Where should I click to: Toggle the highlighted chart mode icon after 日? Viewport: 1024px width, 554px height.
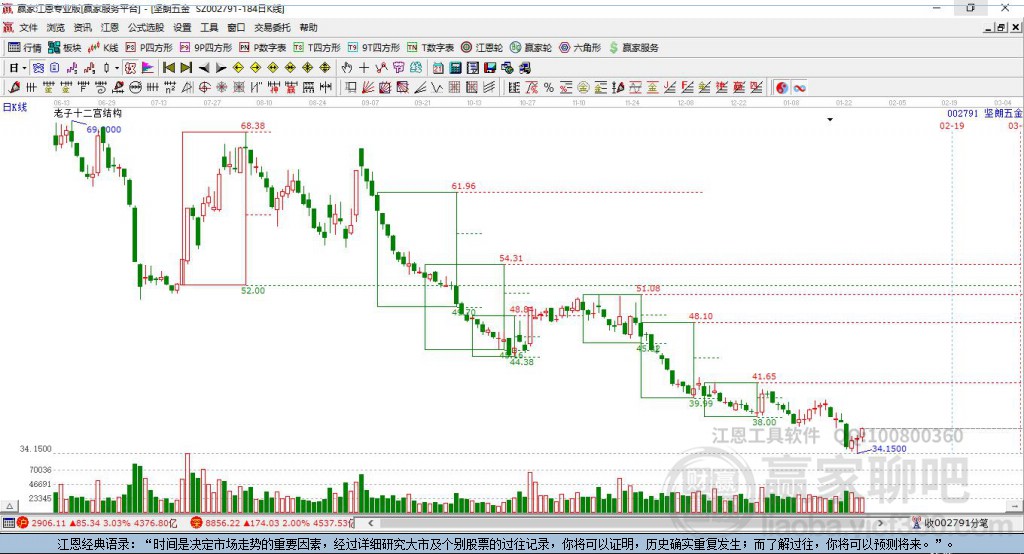39,68
